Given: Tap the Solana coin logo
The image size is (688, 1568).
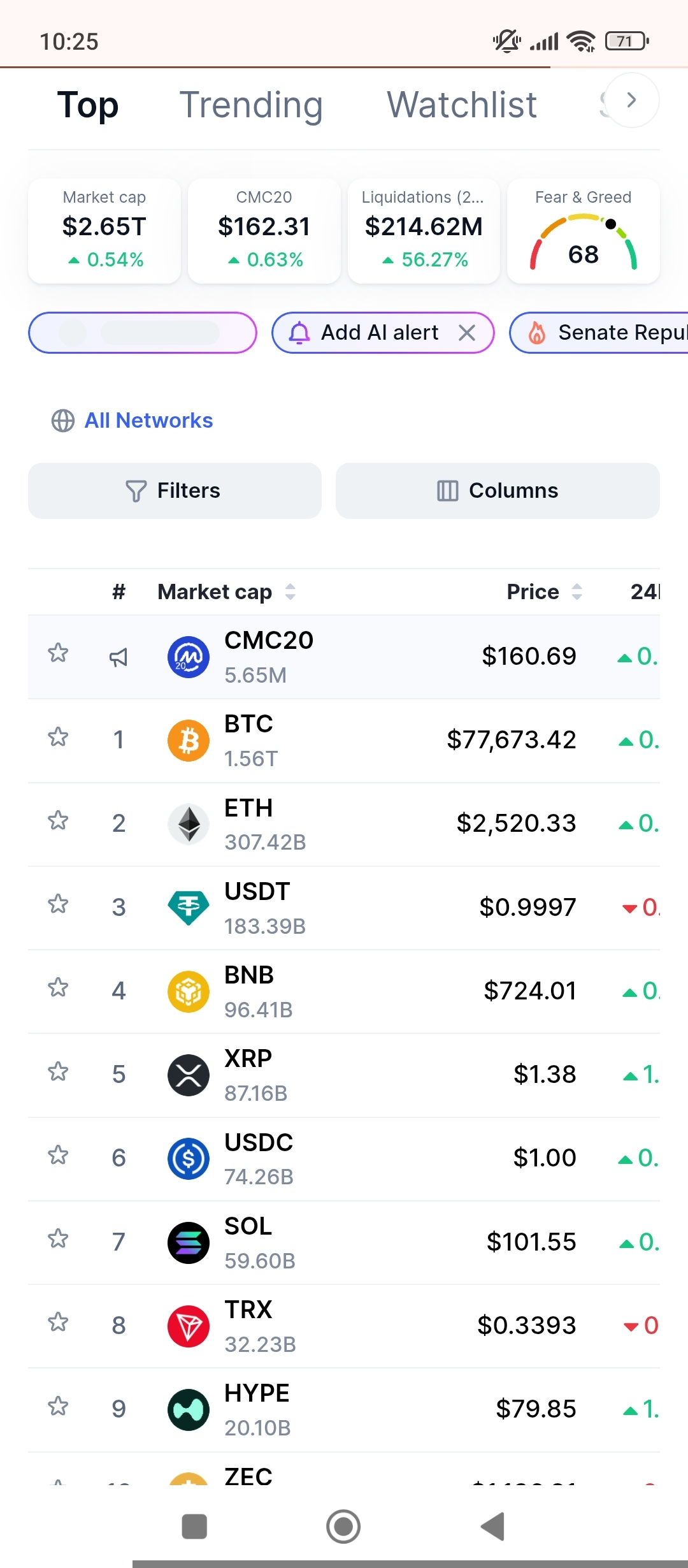Looking at the screenshot, I should click(x=189, y=1242).
